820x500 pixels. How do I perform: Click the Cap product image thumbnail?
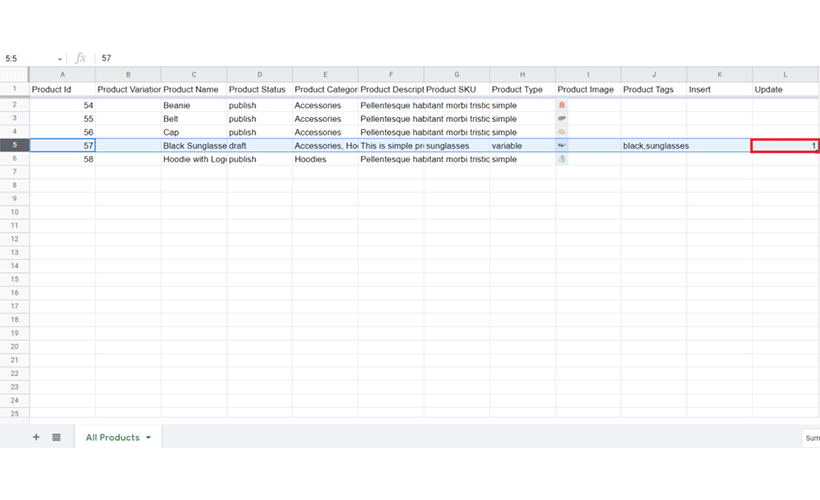pyautogui.click(x=562, y=132)
